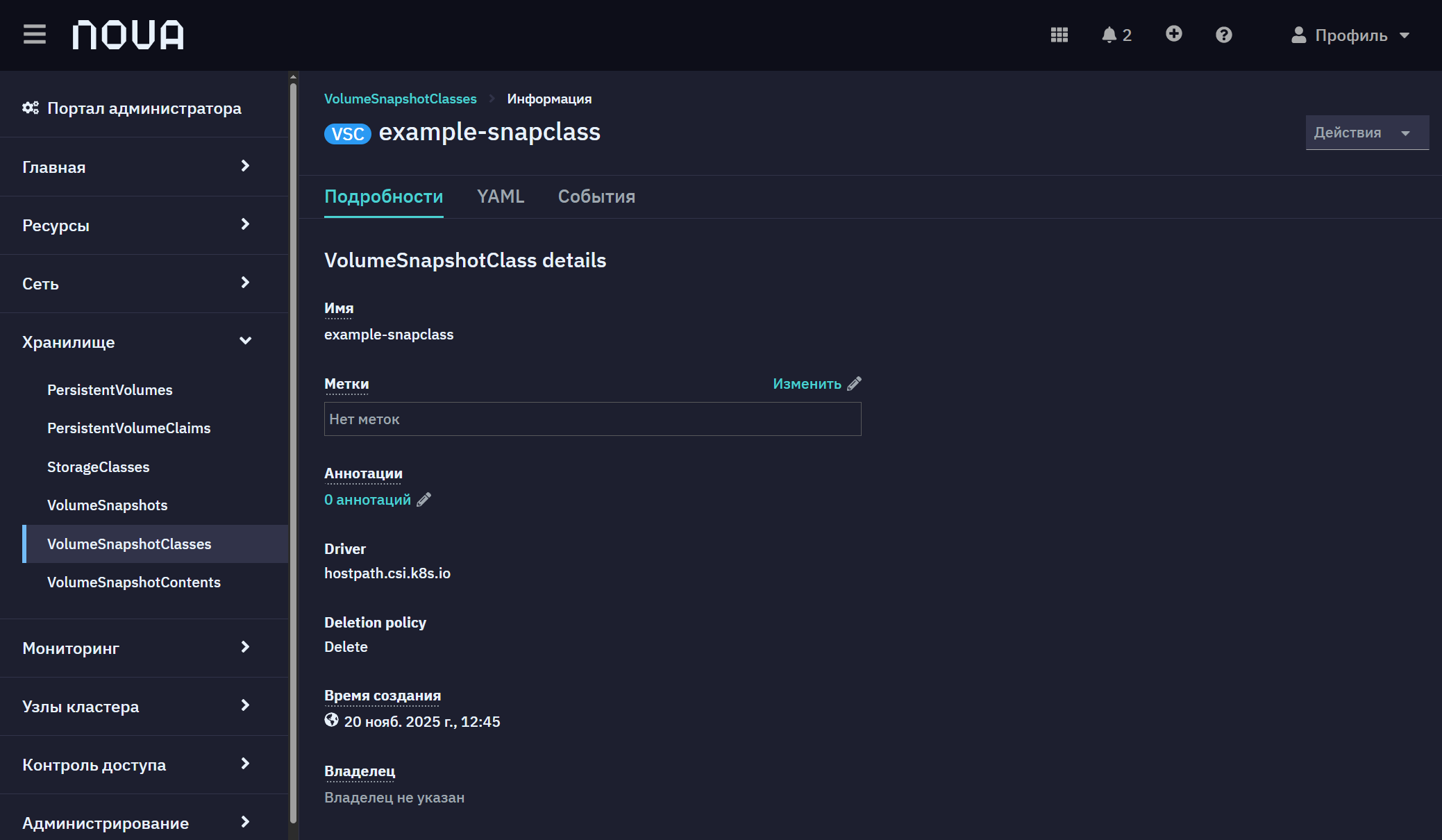The height and width of the screenshot is (840, 1442).
Task: Switch to the Подробности tab
Action: point(383,196)
